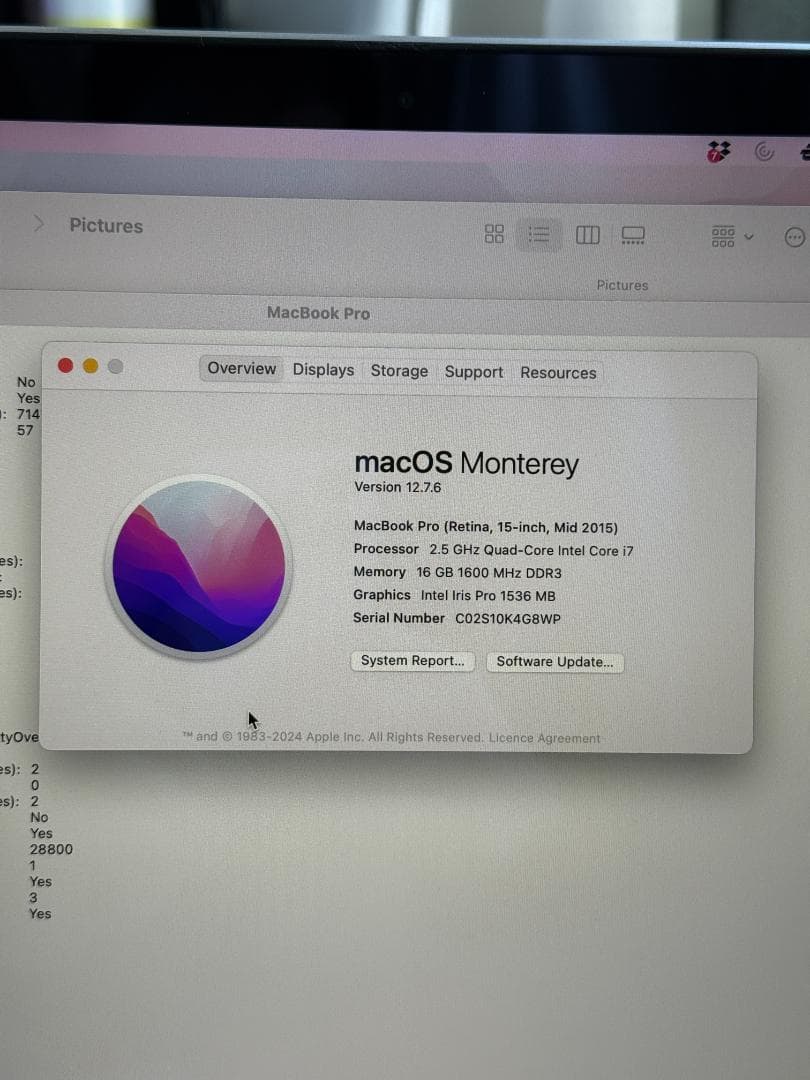Switch to gallery view in the toolbar
The height and width of the screenshot is (1080, 810).
(x=632, y=234)
